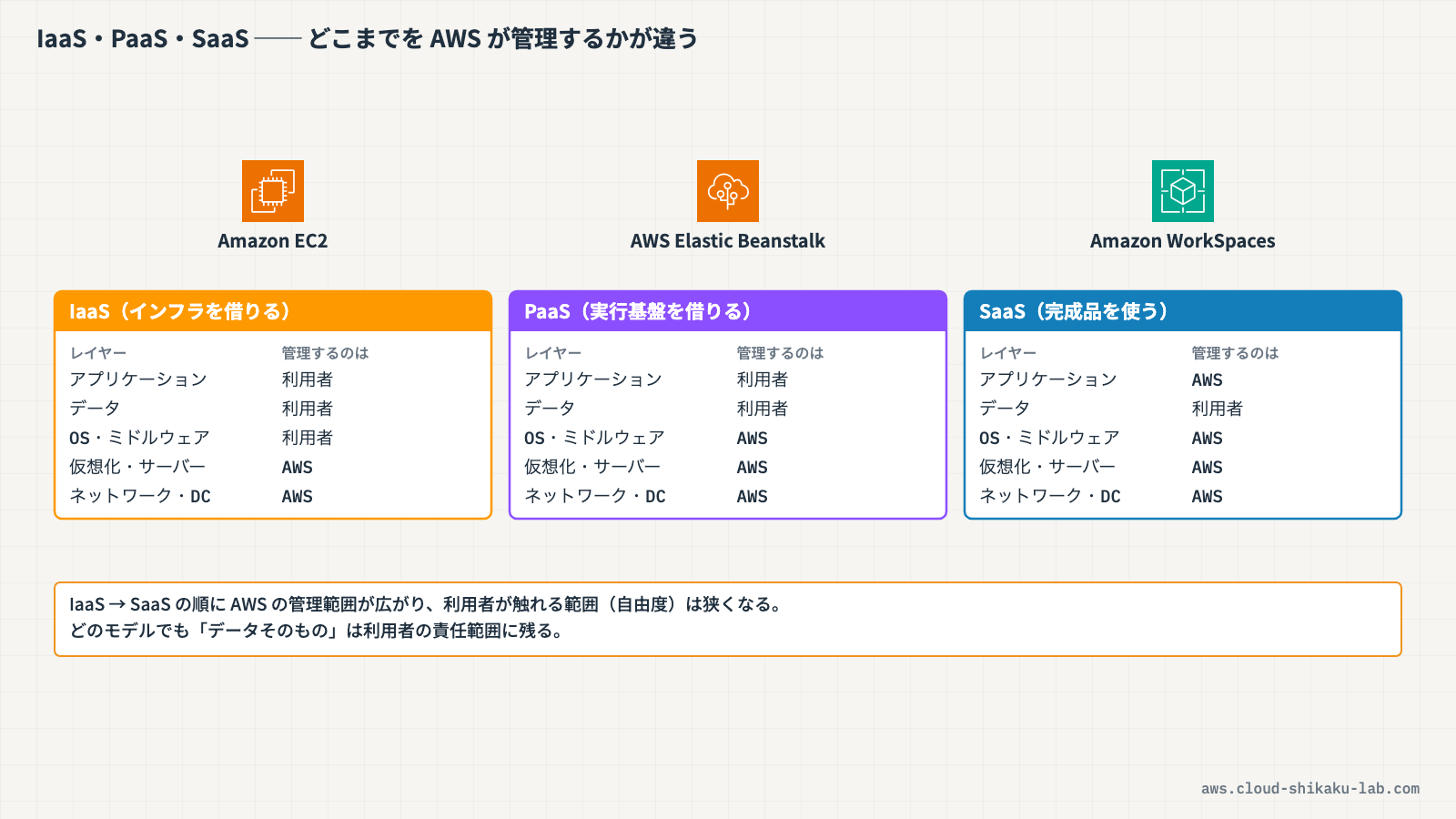Click データ row in SaaS table
The height and width of the screenshot is (819, 1456).
[1183, 409]
